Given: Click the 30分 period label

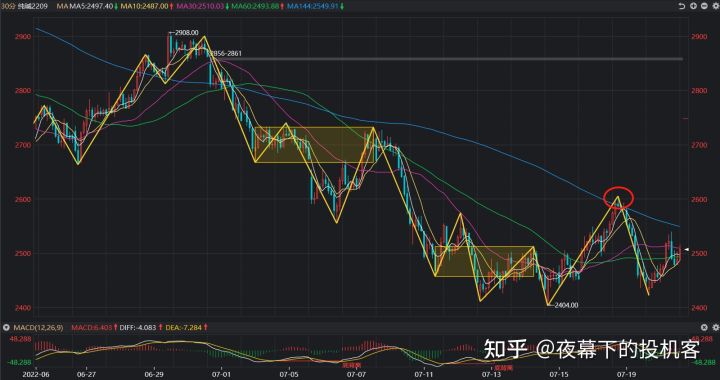Looking at the screenshot, I should click(x=8, y=6).
